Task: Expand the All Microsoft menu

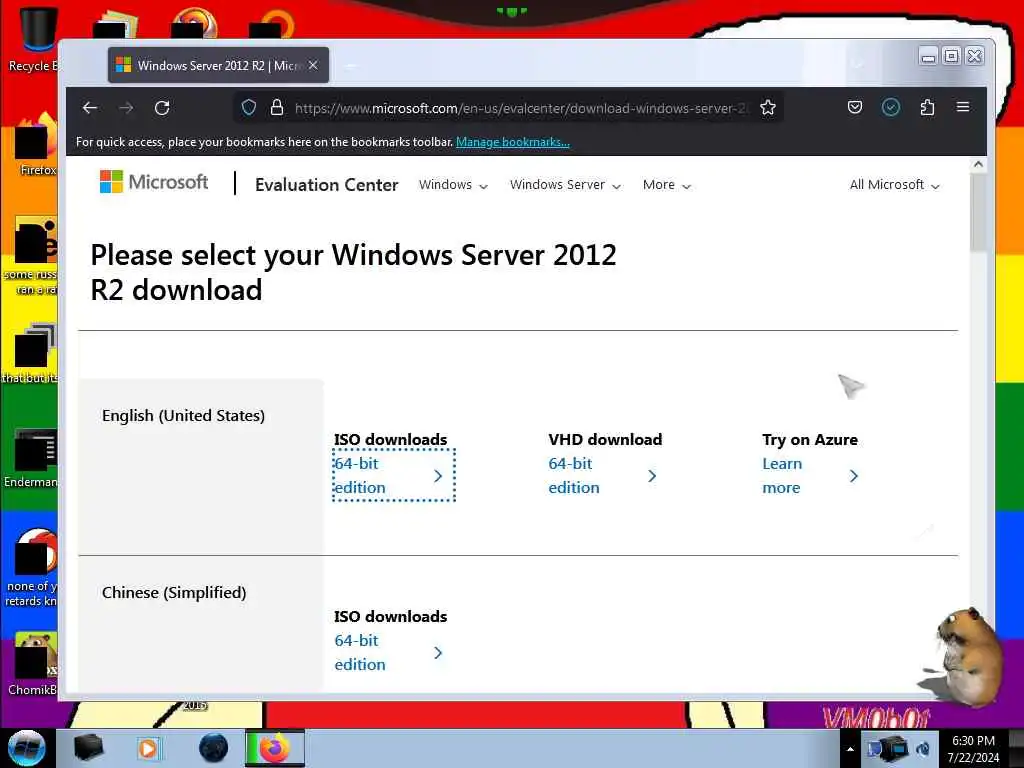Action: click(894, 185)
